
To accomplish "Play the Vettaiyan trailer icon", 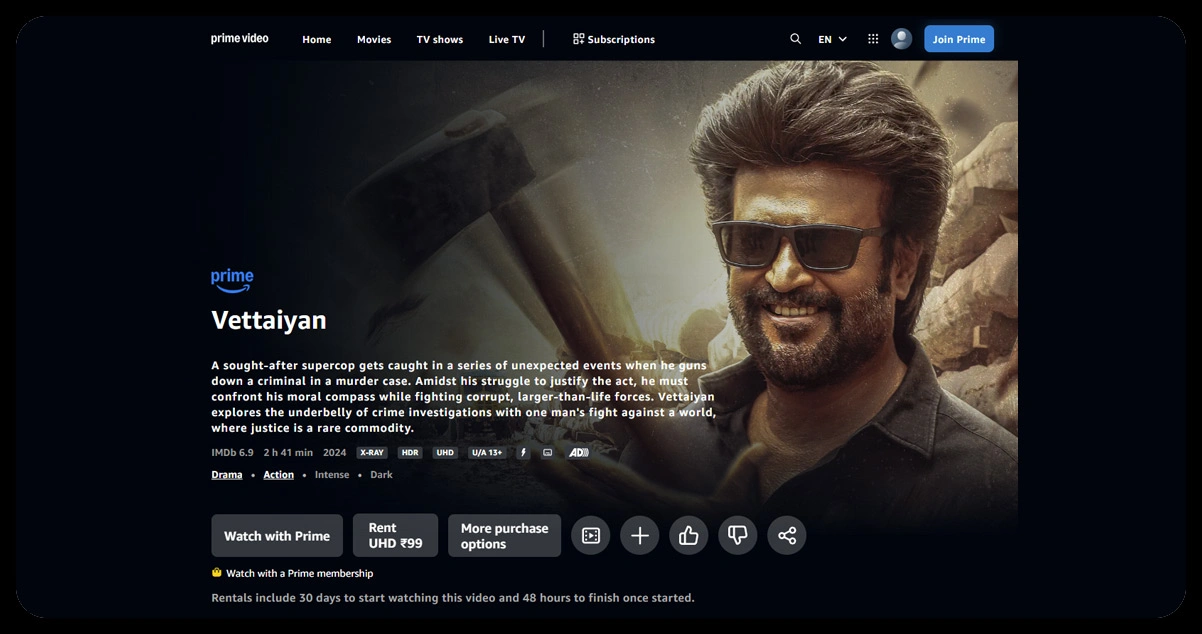I will pos(591,536).
